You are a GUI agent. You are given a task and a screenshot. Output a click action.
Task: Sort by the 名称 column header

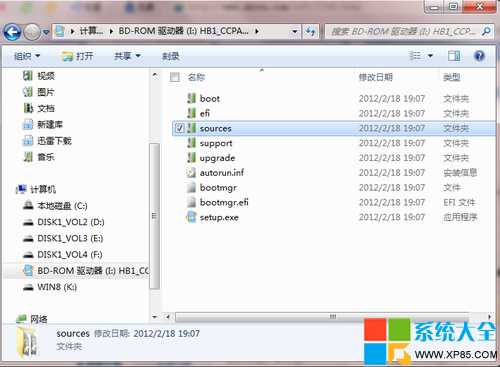(x=196, y=77)
